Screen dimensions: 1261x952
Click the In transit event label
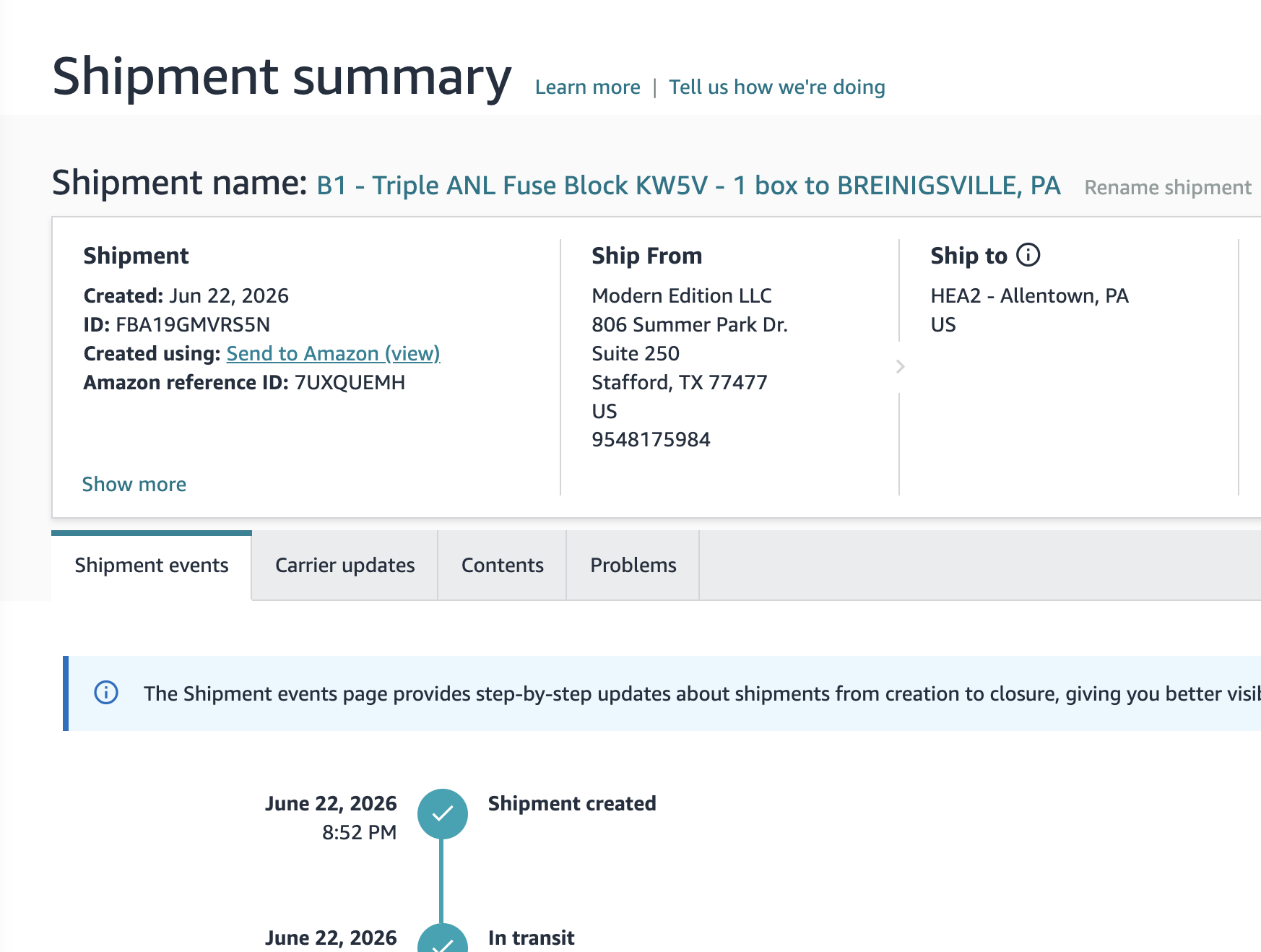tap(531, 938)
